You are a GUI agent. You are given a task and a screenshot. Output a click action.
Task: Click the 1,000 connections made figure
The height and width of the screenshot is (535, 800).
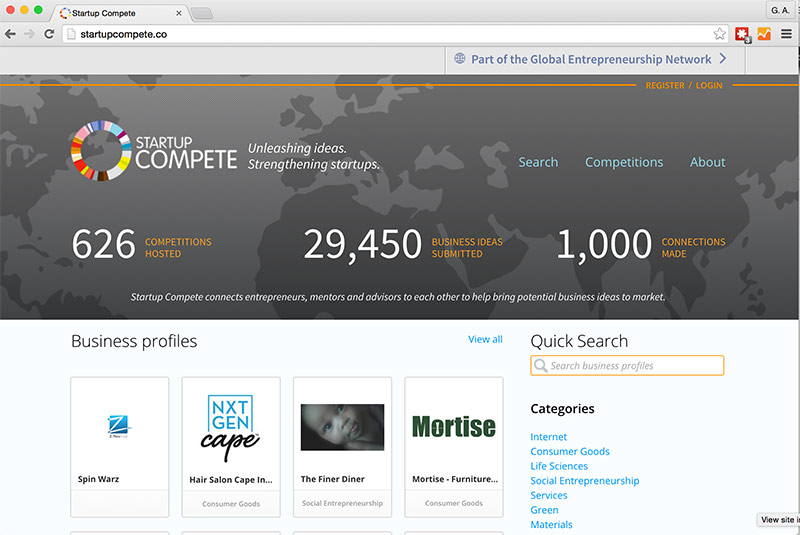pyautogui.click(x=604, y=245)
